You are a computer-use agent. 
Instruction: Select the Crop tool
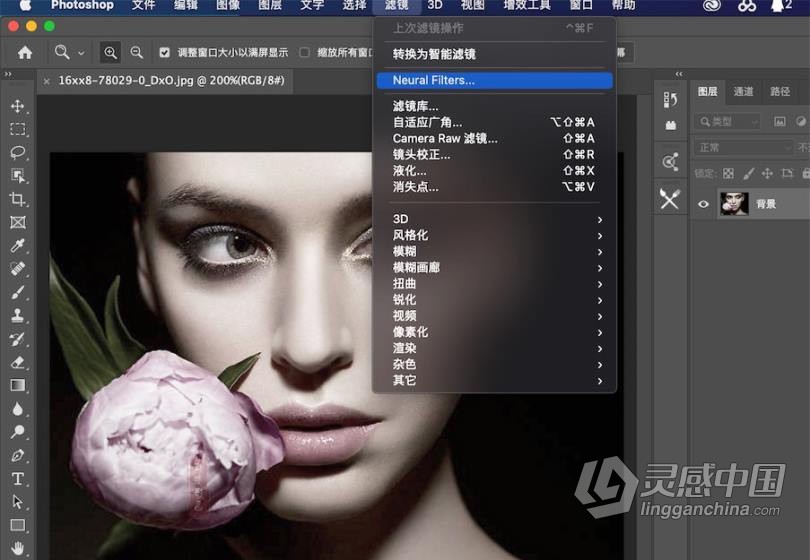pyautogui.click(x=18, y=199)
